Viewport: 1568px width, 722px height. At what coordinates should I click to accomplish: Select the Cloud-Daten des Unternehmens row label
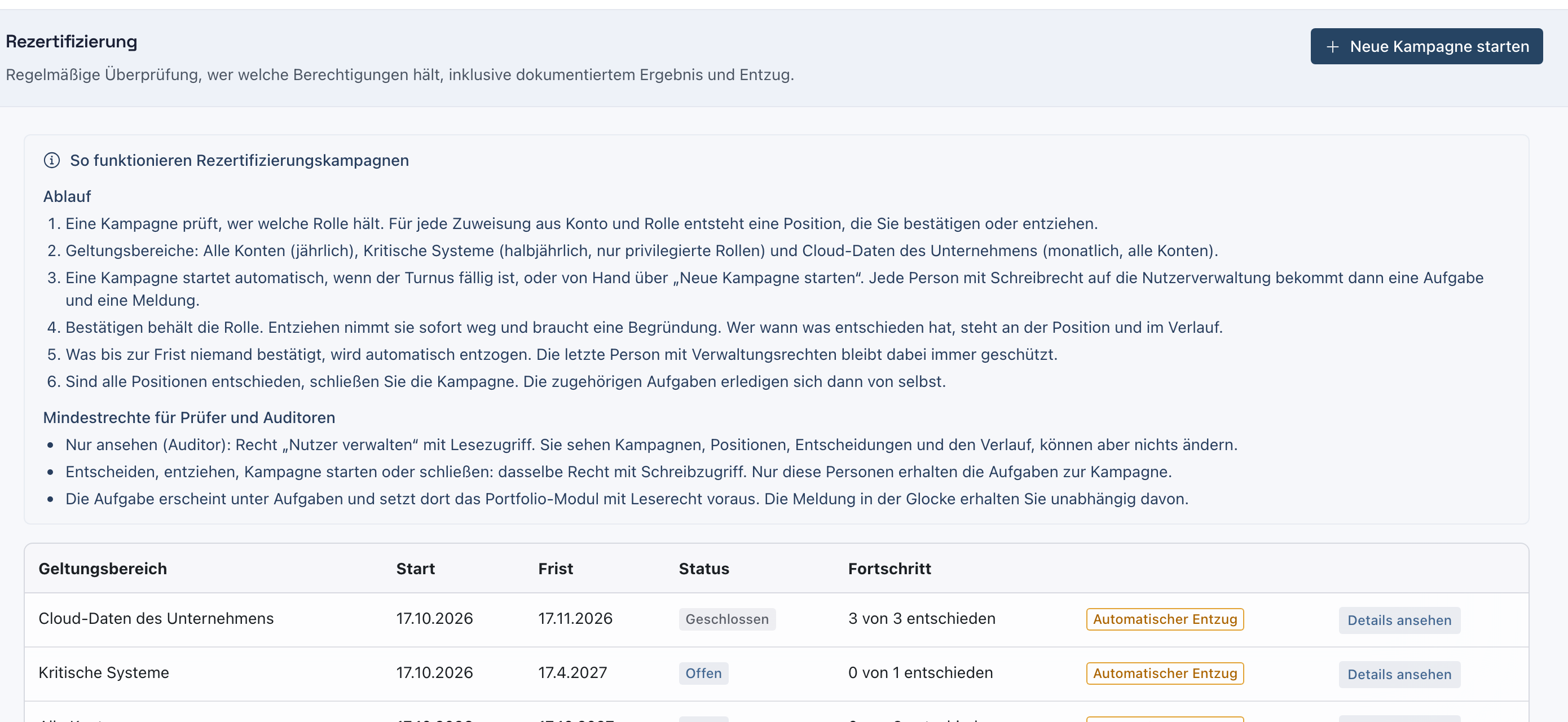point(156,619)
